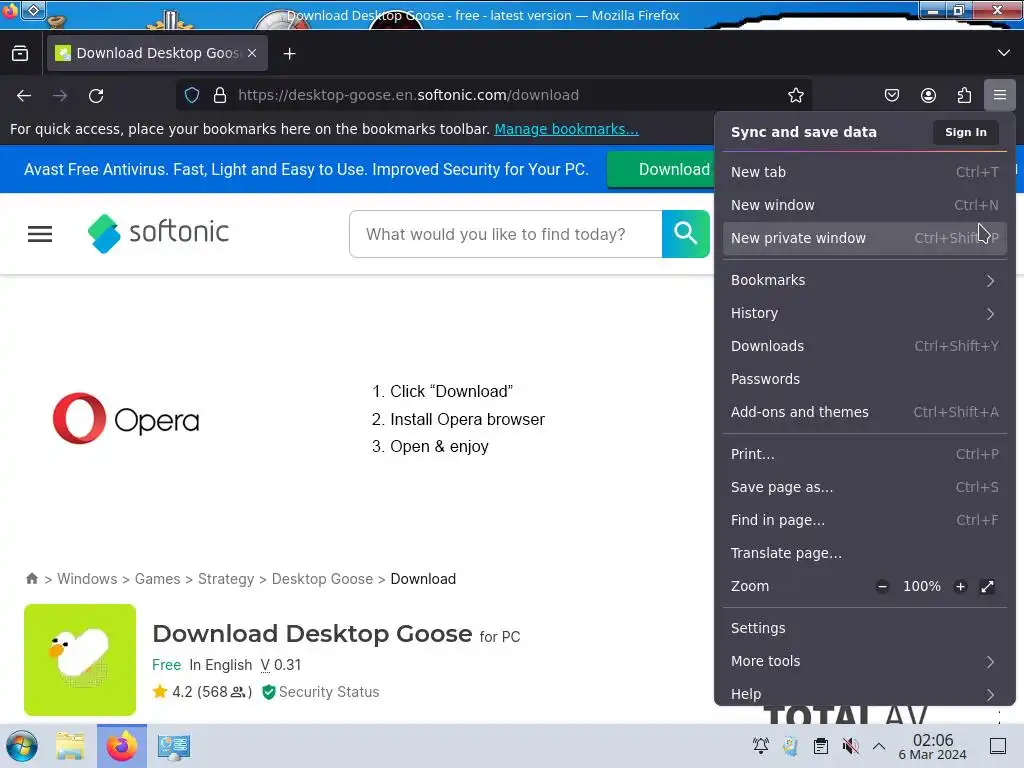Screen dimensions: 1024x768
Task: Click the breadcrumb home icon
Action: [x=32, y=579]
